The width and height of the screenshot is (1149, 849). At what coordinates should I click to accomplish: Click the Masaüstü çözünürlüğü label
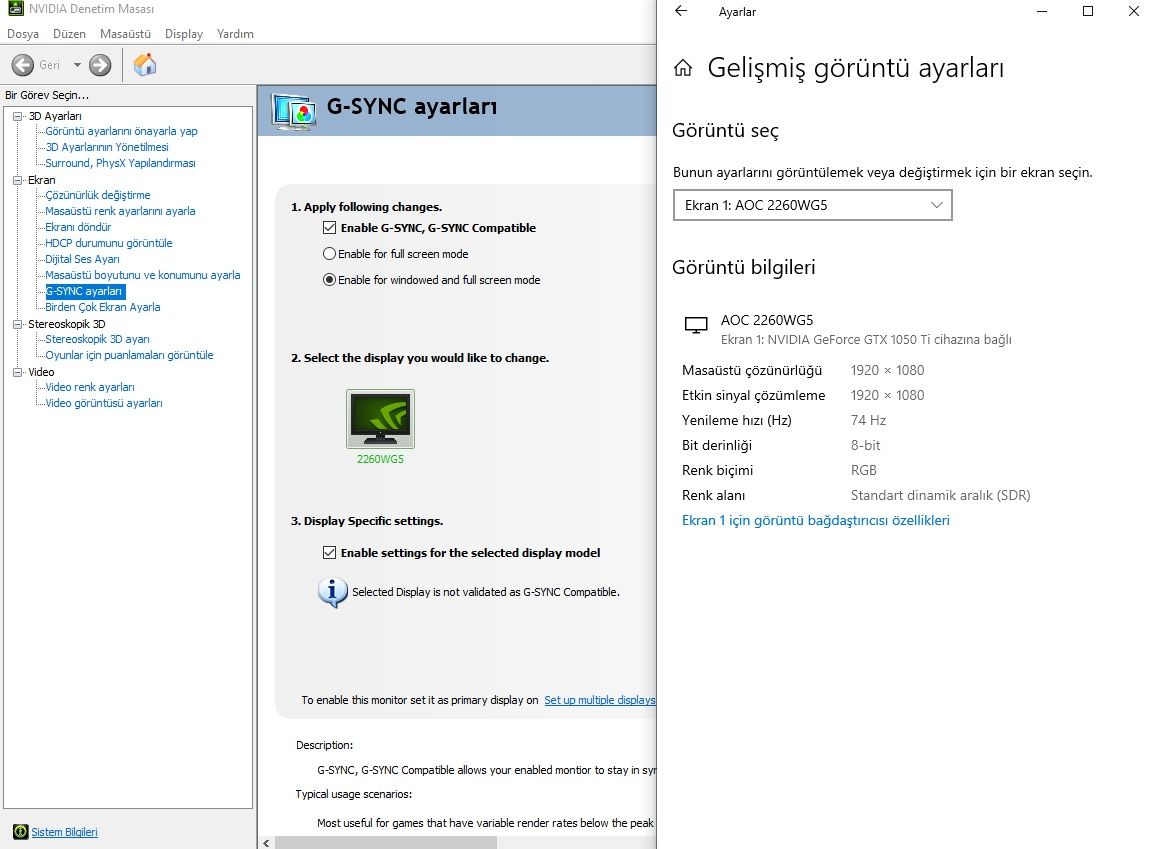[x=752, y=371]
